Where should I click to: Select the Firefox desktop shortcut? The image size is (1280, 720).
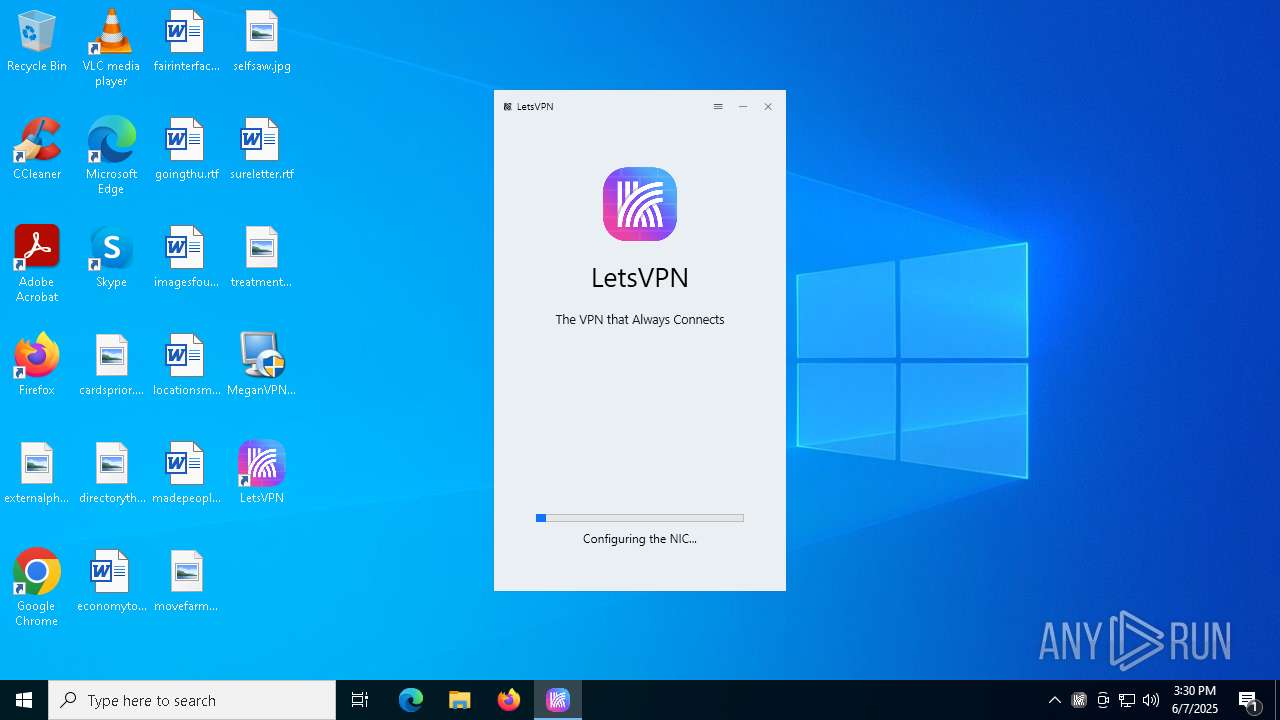pos(37,366)
